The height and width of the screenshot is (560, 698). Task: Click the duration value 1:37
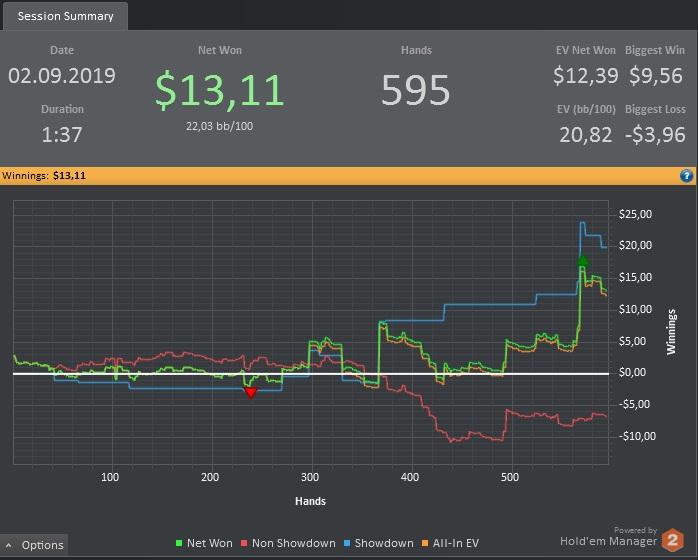point(62,134)
